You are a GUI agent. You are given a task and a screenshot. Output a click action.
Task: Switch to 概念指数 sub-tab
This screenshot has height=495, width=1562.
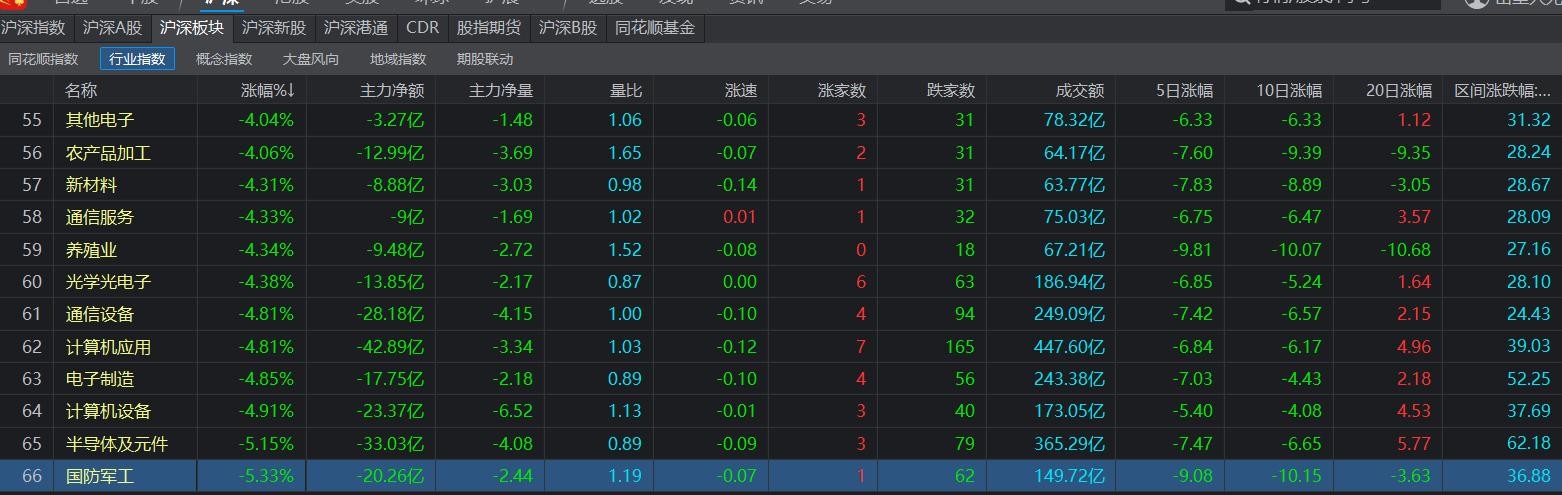[224, 59]
